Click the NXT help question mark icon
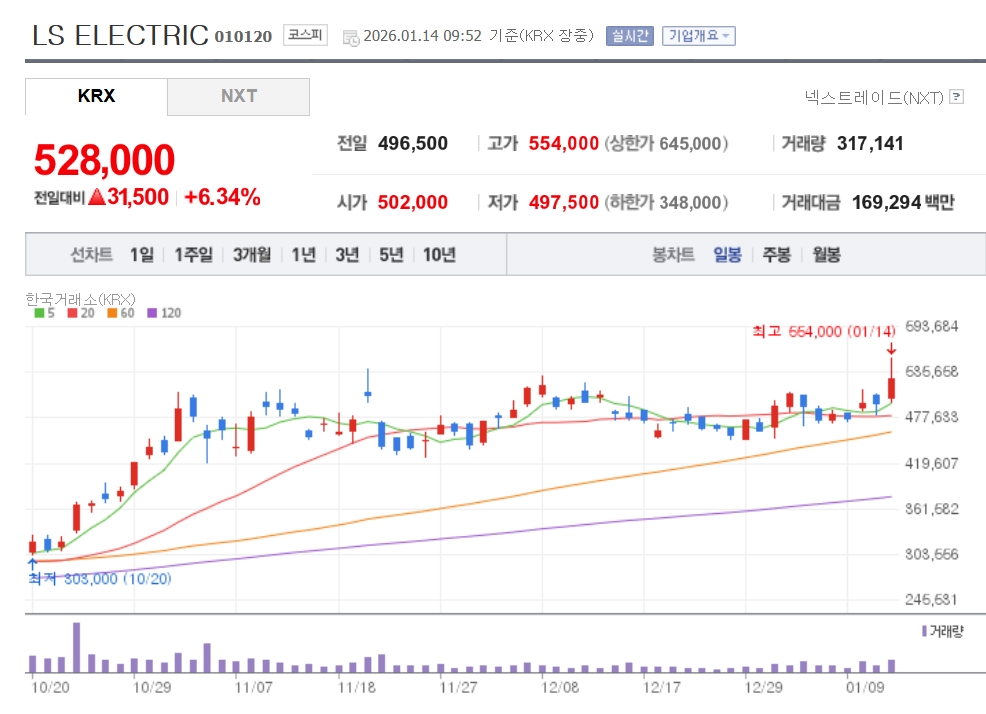Viewport: 986px width, 714px height. point(956,97)
